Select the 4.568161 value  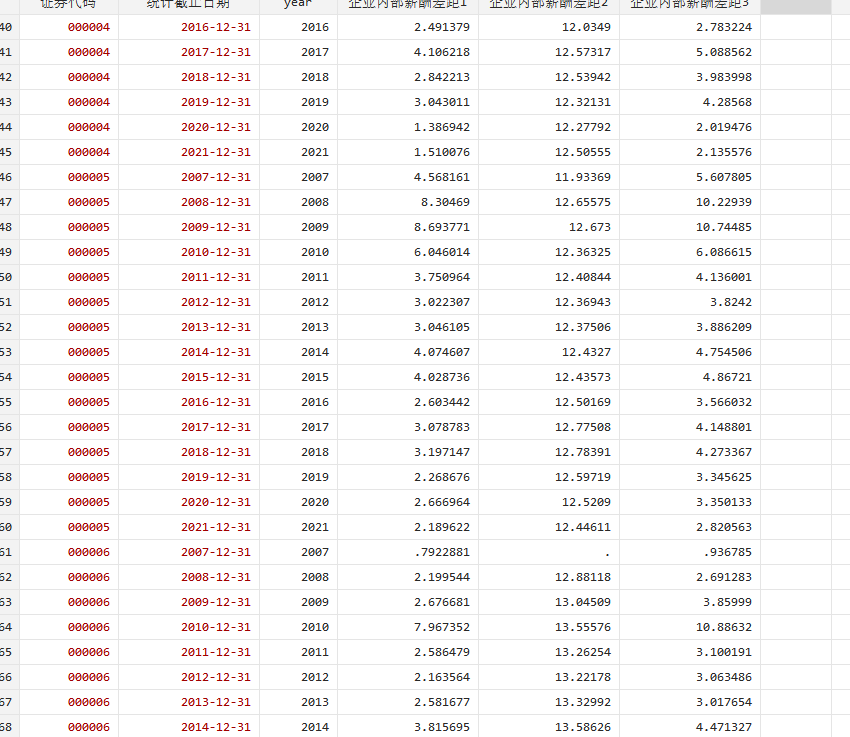(408, 177)
